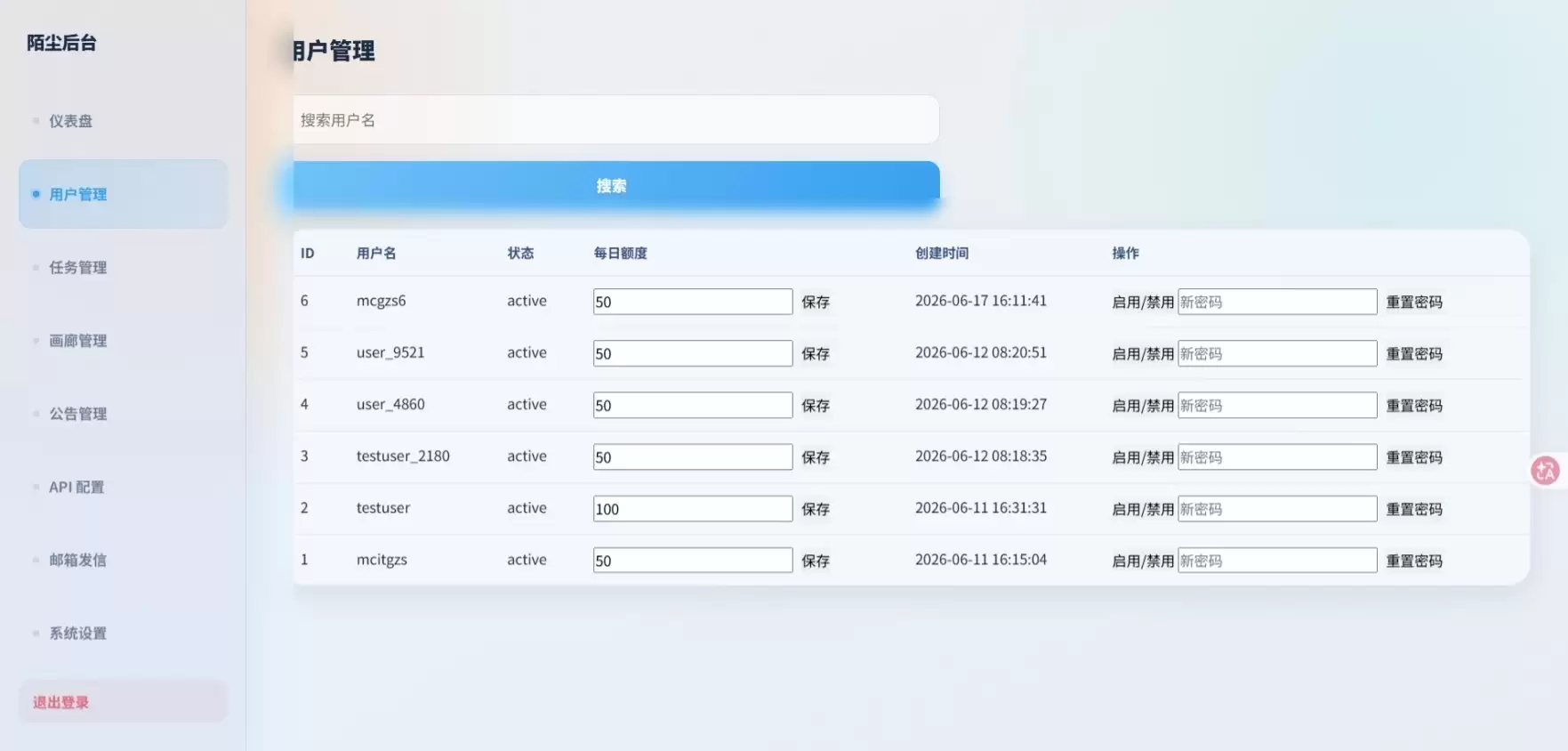Open API 配置 menu item
Screen dimensions: 1568x751
coord(123,487)
